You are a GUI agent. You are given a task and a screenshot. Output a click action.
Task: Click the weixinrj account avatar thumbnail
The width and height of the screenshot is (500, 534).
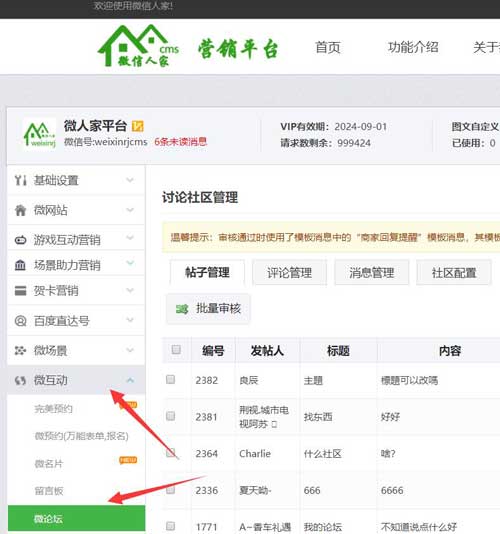(40, 135)
